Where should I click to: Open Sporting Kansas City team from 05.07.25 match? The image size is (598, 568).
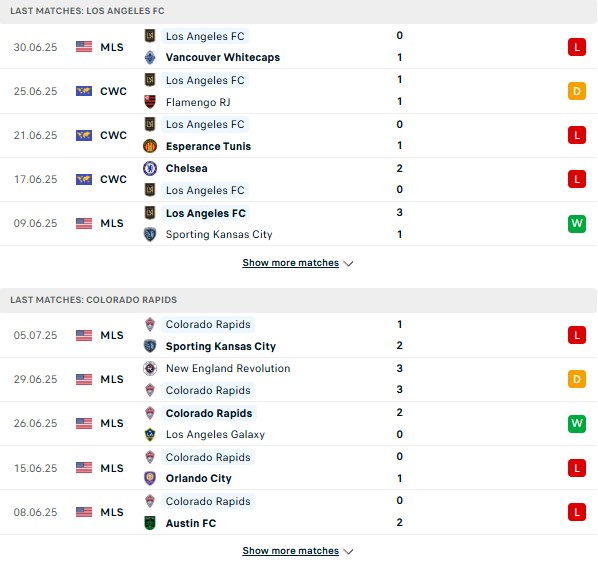pos(220,346)
